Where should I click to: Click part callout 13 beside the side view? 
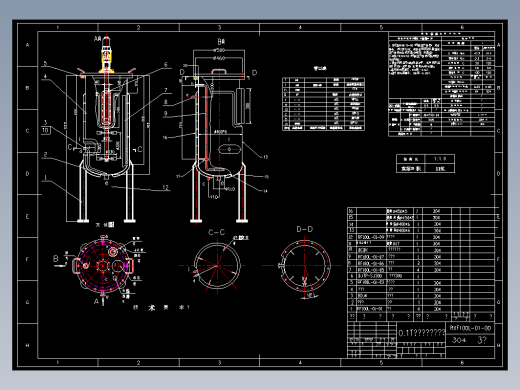[265, 157]
